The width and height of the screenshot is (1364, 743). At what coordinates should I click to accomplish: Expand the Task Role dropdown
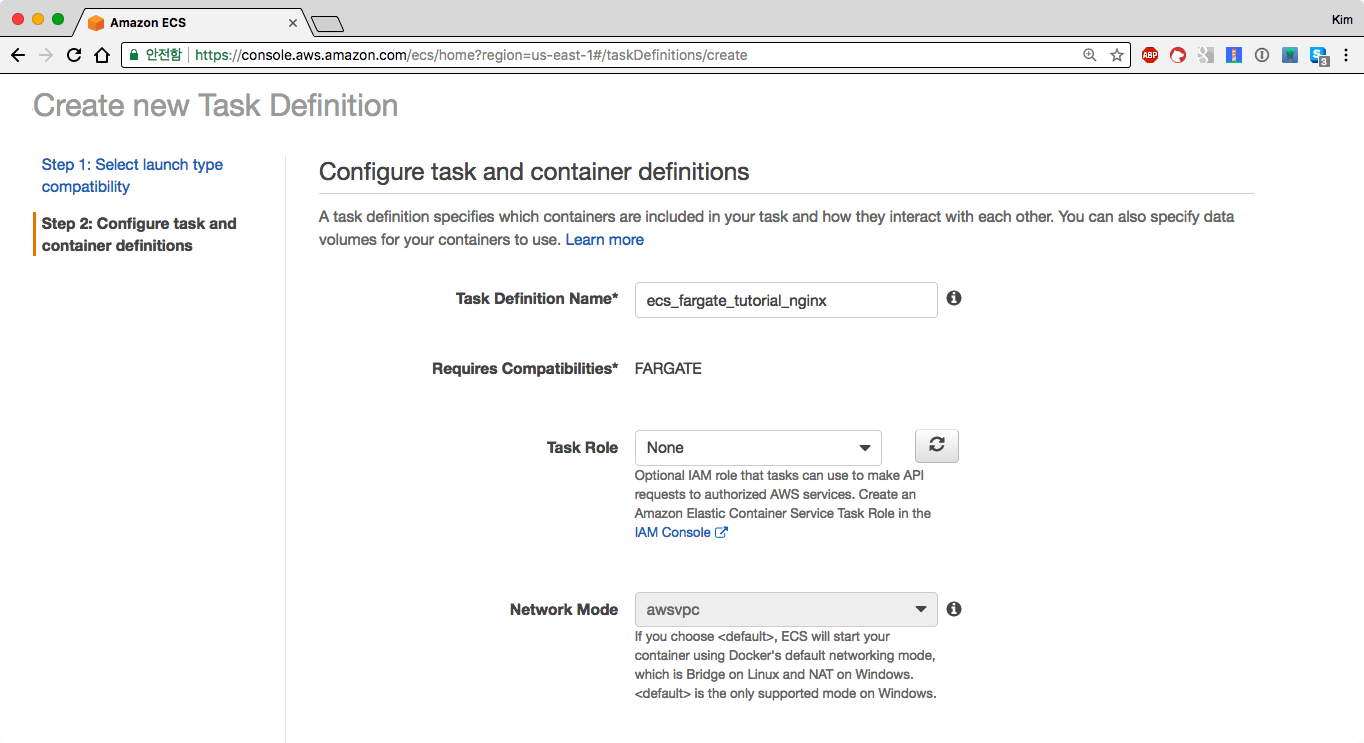(x=758, y=448)
